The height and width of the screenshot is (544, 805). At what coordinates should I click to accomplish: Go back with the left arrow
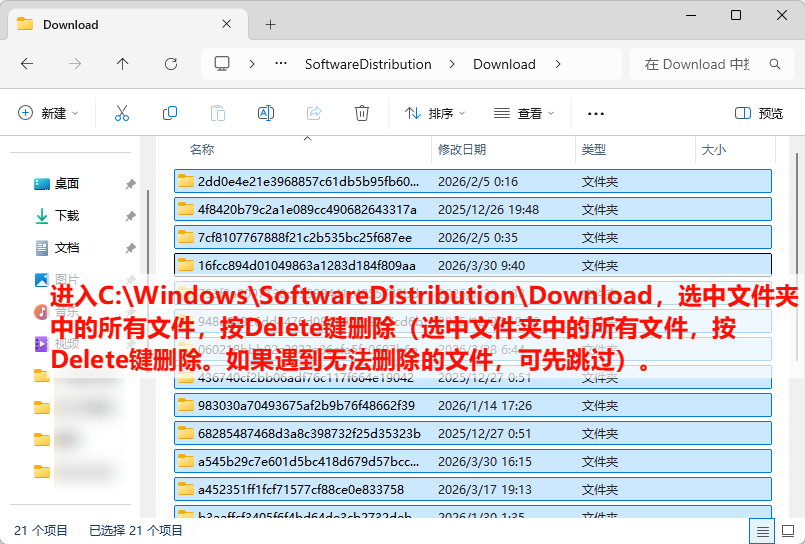coord(27,64)
